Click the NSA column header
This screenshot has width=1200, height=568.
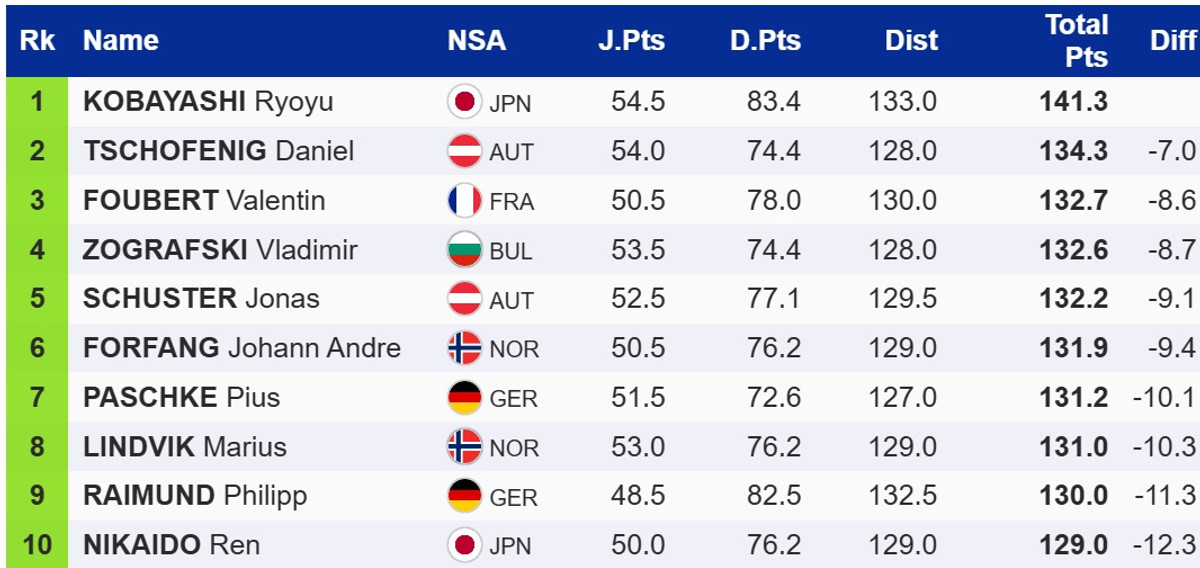[476, 41]
